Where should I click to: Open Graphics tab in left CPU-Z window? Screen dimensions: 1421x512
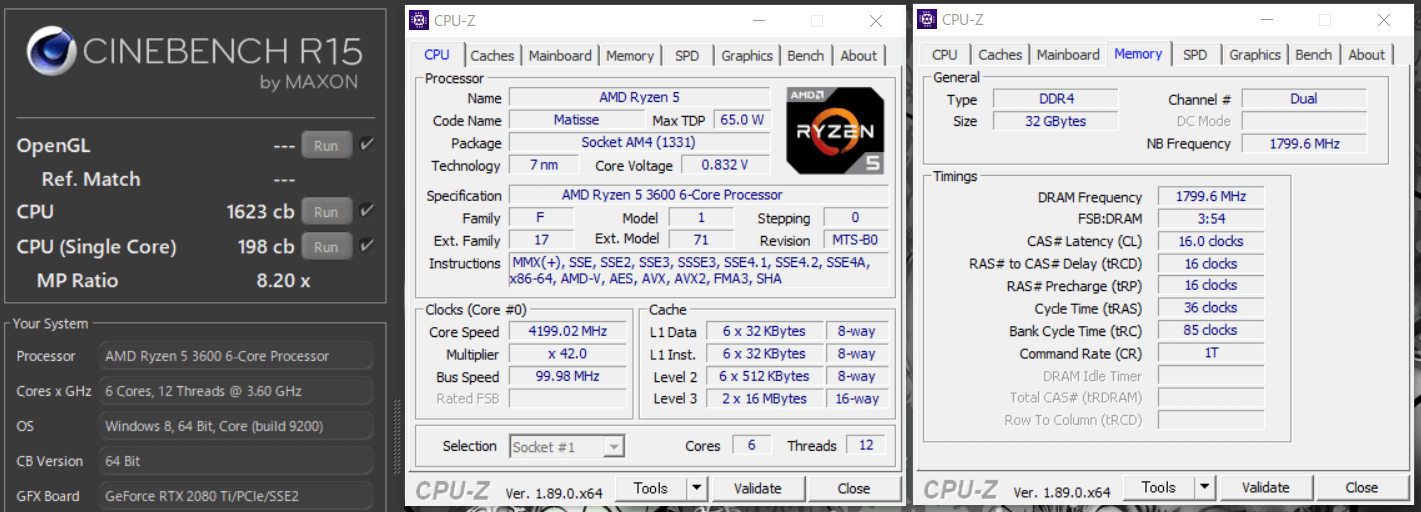tap(747, 56)
